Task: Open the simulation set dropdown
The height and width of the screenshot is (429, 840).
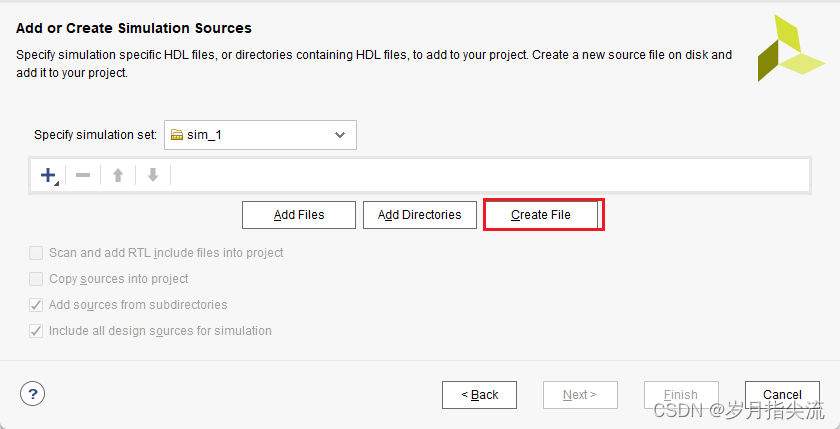Action: click(x=260, y=135)
